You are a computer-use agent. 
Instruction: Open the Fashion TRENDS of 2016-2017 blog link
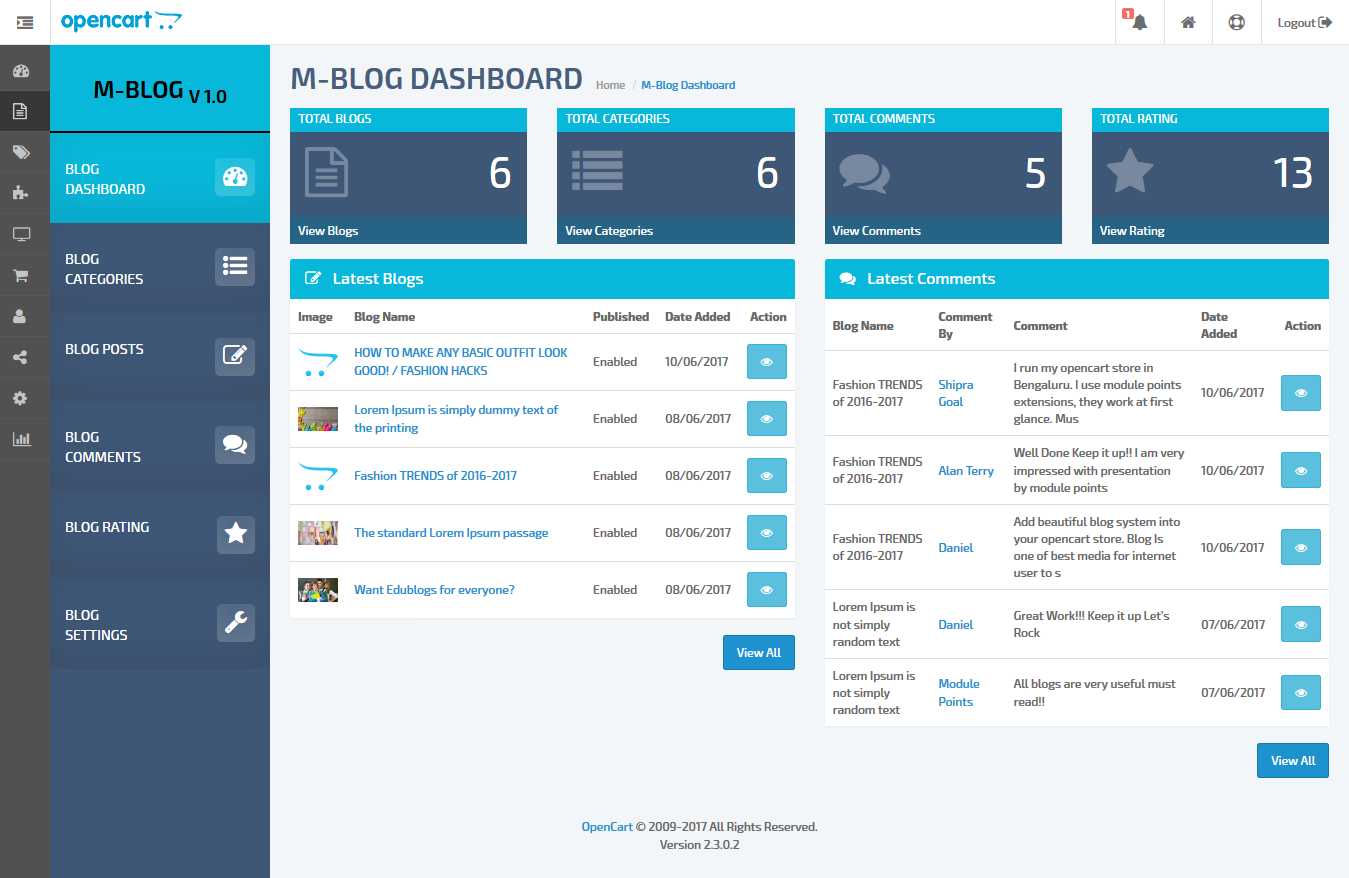coord(435,476)
